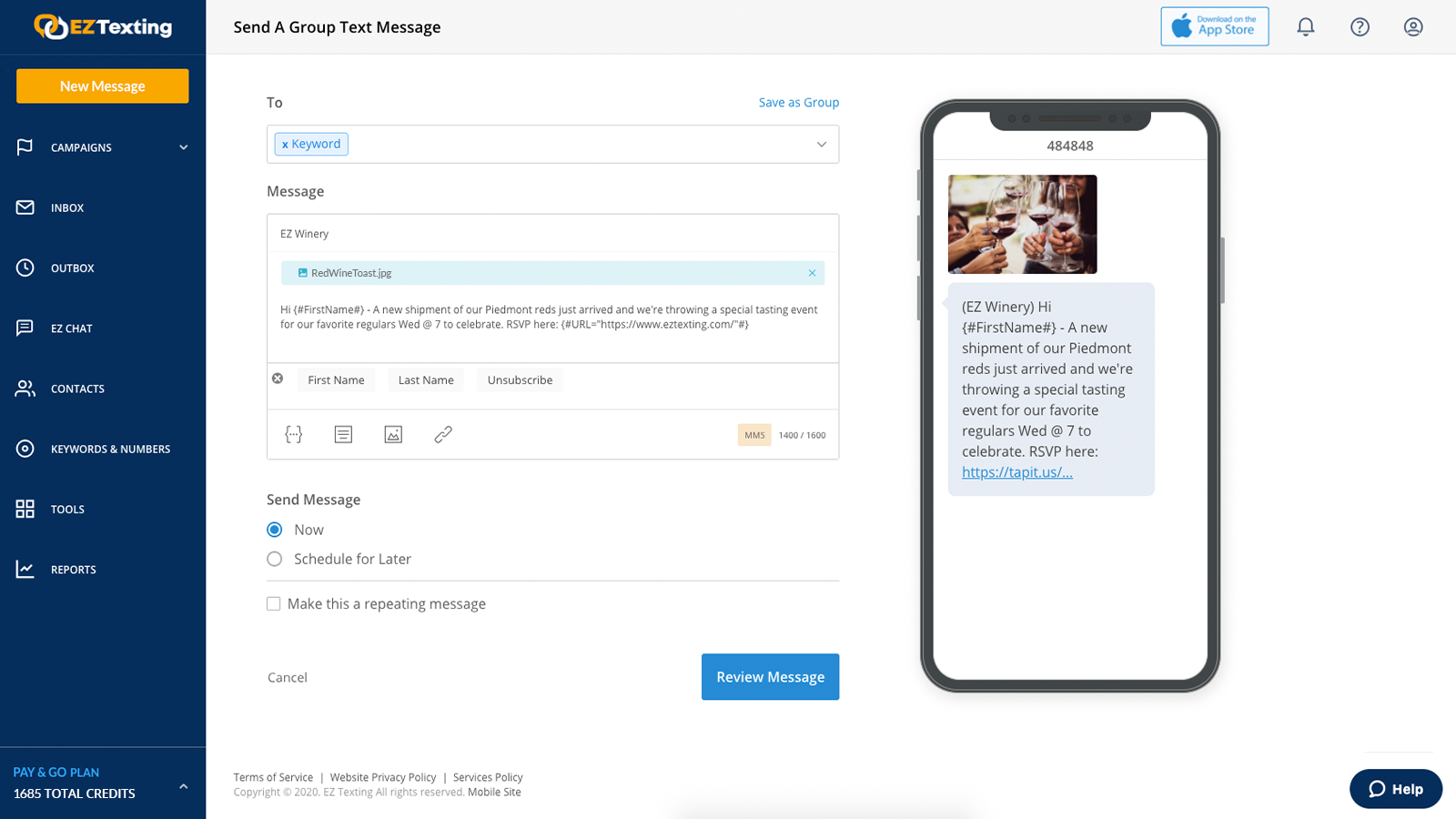Open EZ Chat from the sidebar
This screenshot has height=819, width=1456.
click(72, 328)
